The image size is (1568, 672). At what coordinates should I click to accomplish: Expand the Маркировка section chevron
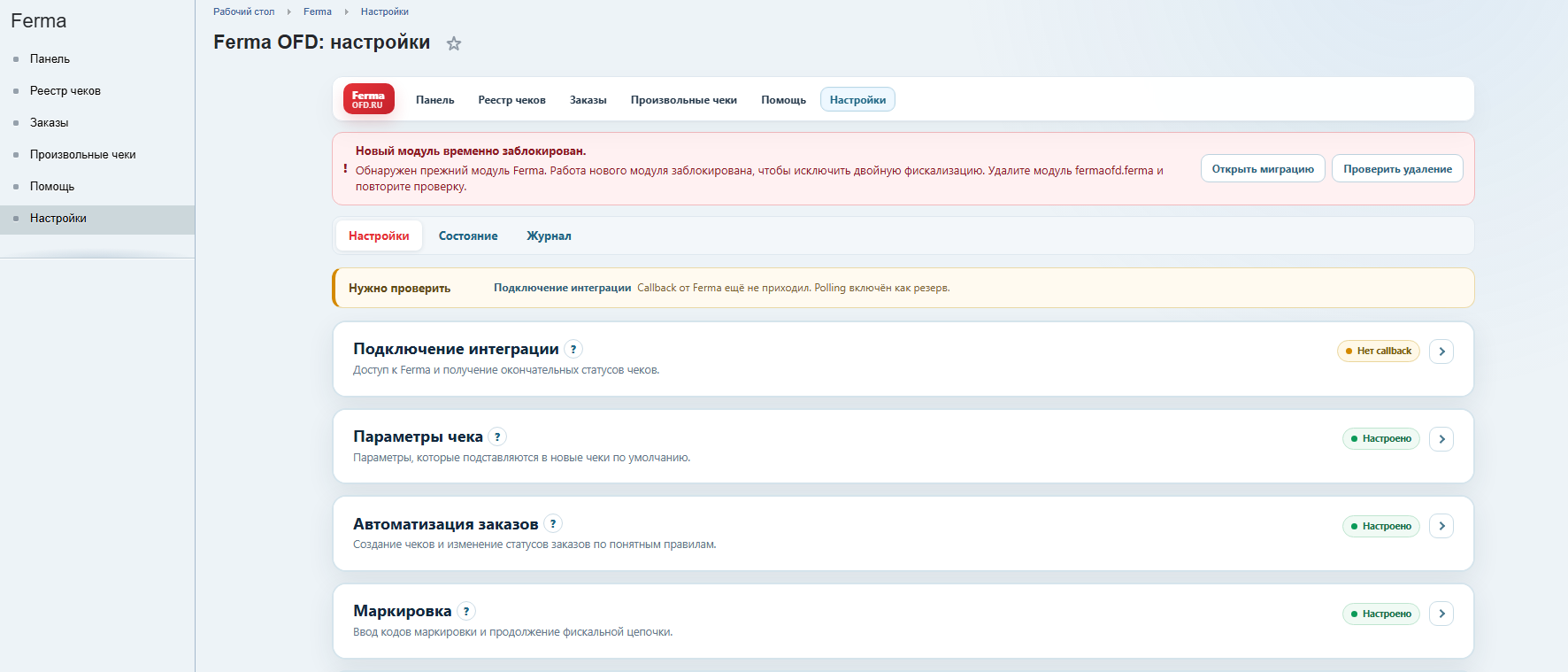coord(1441,614)
